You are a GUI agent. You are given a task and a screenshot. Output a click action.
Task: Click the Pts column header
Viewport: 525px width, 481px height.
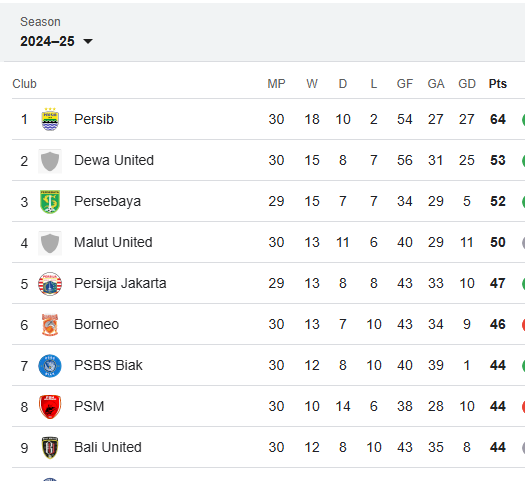[498, 83]
